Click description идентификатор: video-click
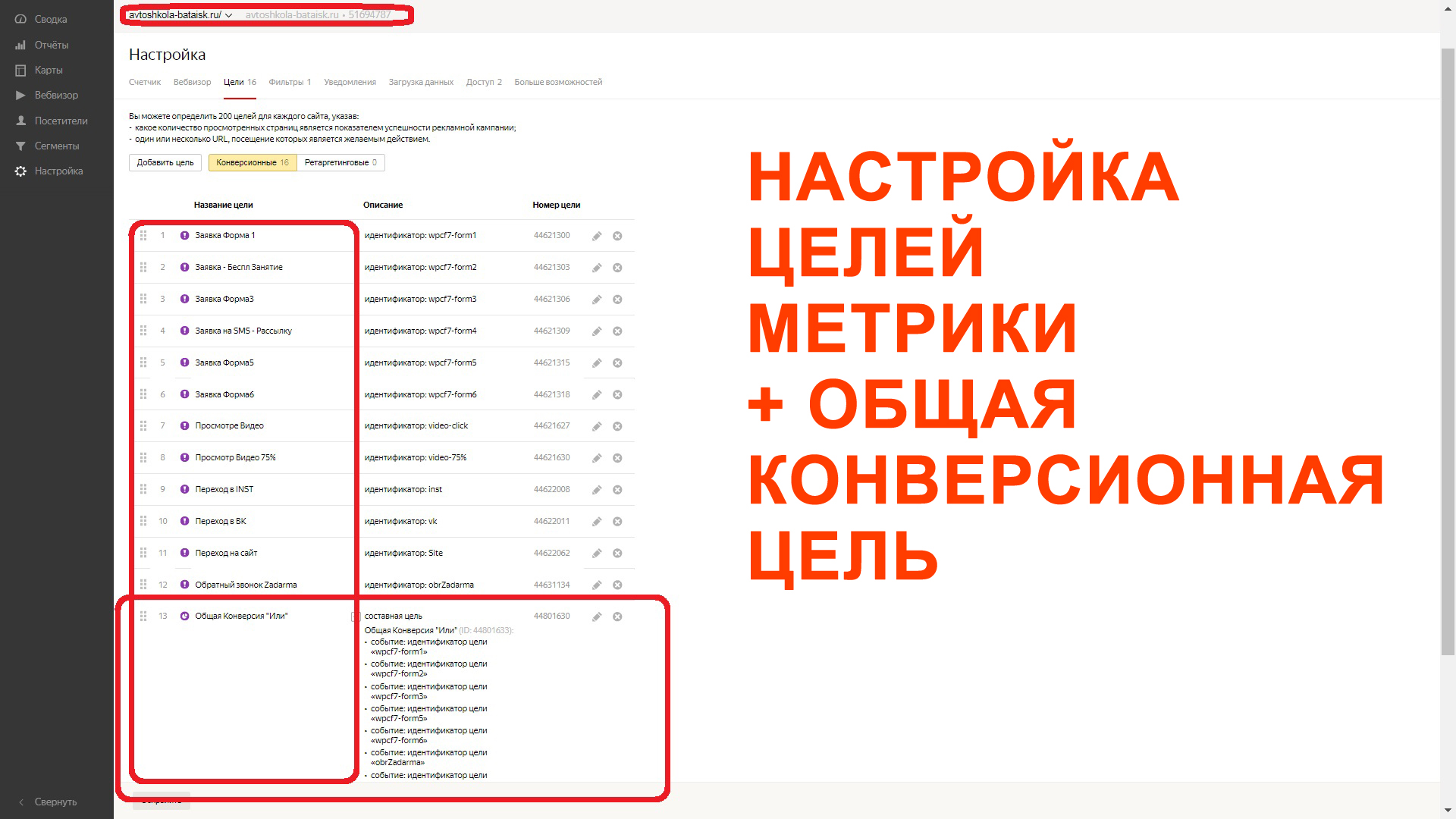 [x=416, y=425]
